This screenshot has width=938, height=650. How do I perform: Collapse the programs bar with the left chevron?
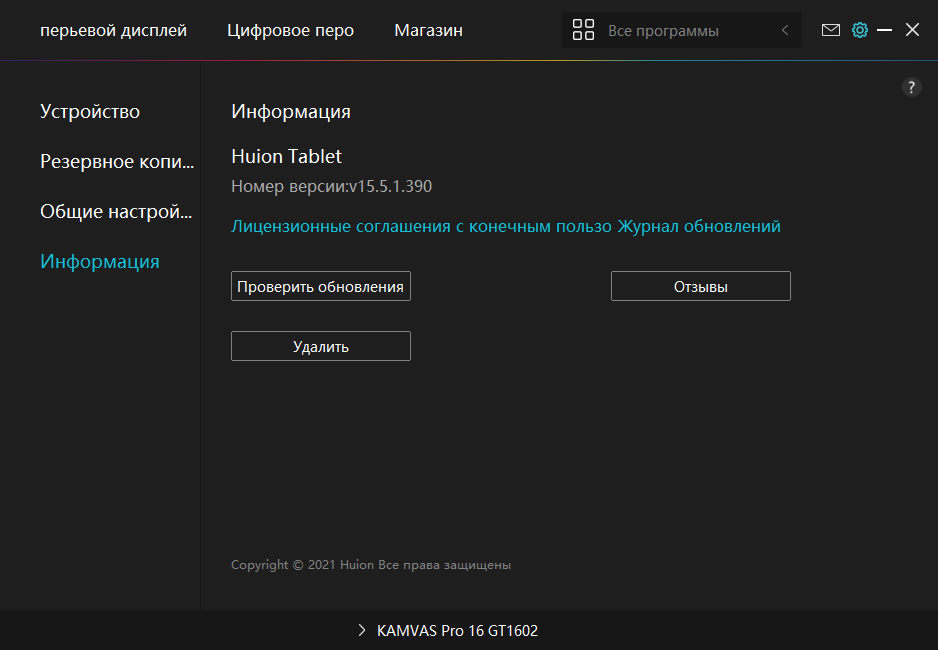pos(785,30)
